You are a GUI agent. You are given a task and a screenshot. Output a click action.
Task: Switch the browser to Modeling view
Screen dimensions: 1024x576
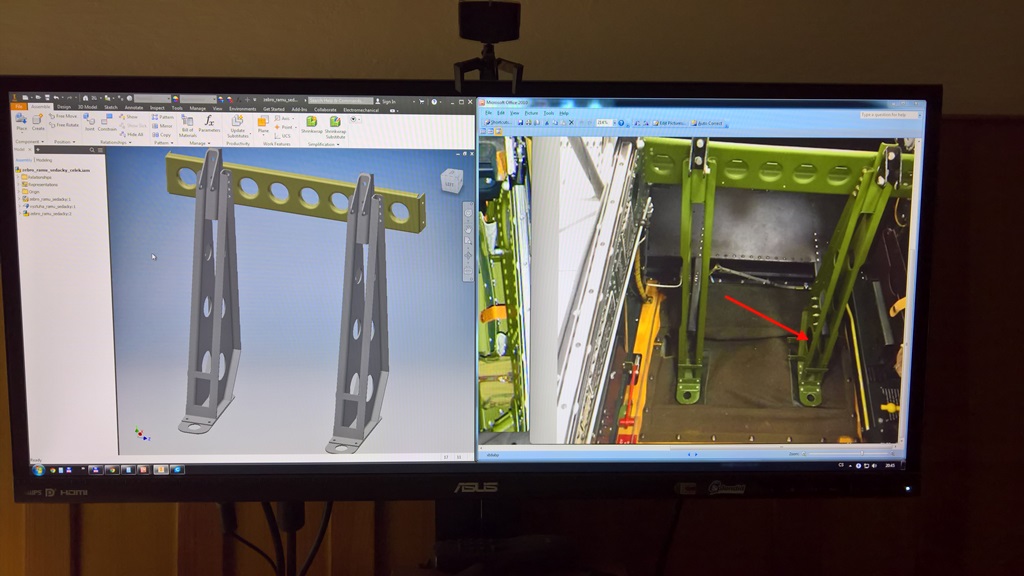tap(44, 160)
